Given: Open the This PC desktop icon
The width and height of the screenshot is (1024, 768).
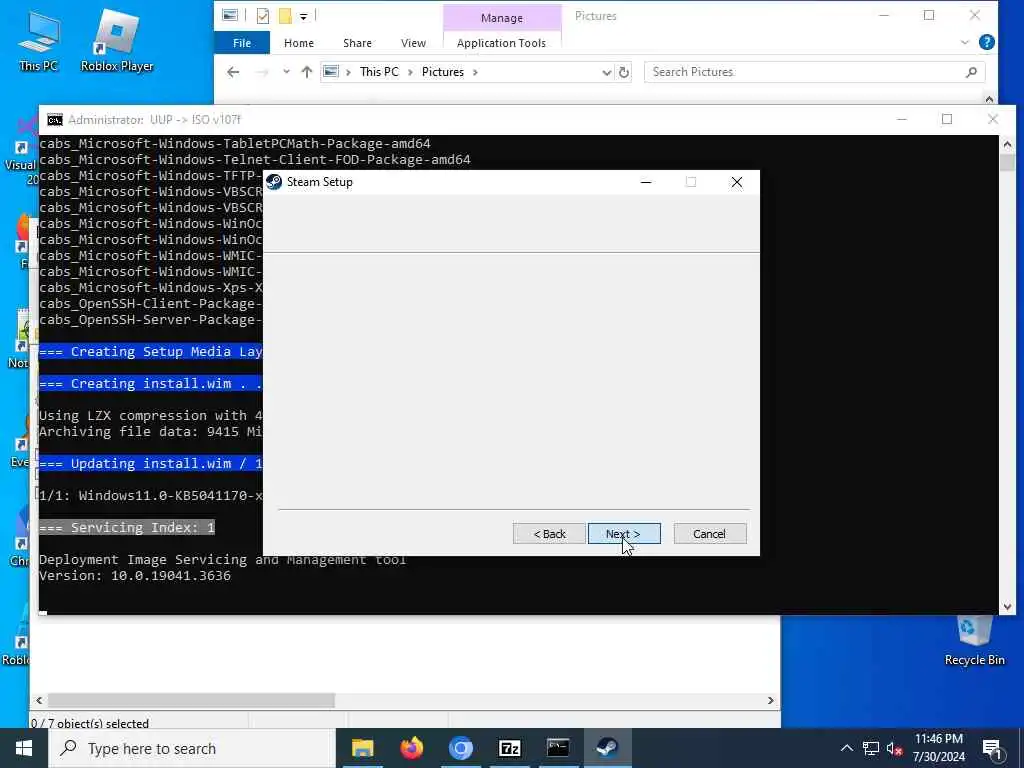Looking at the screenshot, I should pos(38,40).
